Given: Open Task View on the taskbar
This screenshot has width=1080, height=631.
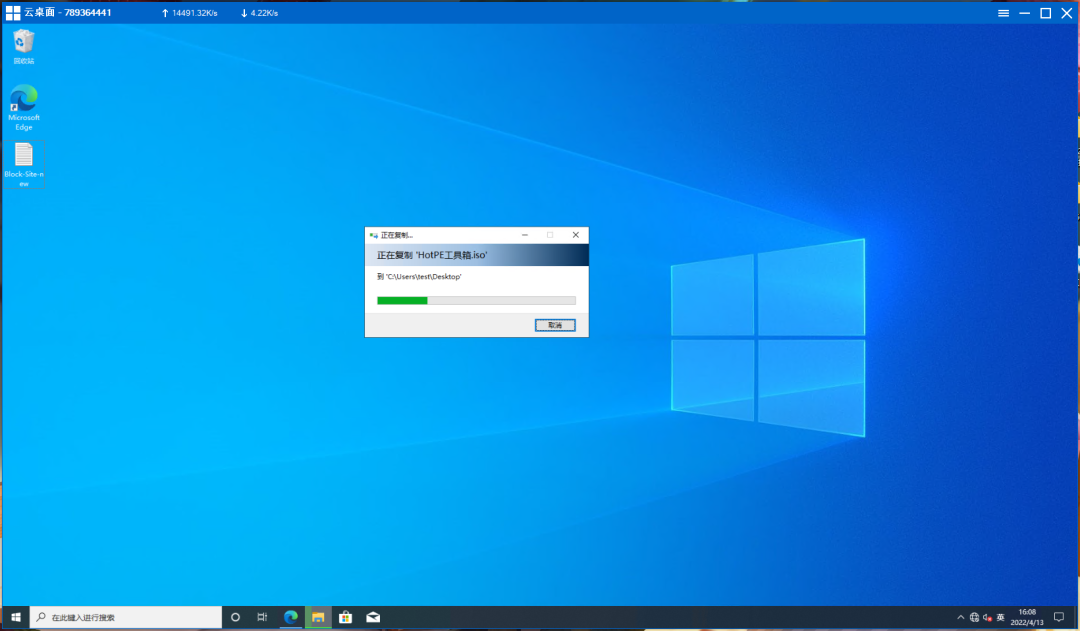Looking at the screenshot, I should pyautogui.click(x=262, y=617).
